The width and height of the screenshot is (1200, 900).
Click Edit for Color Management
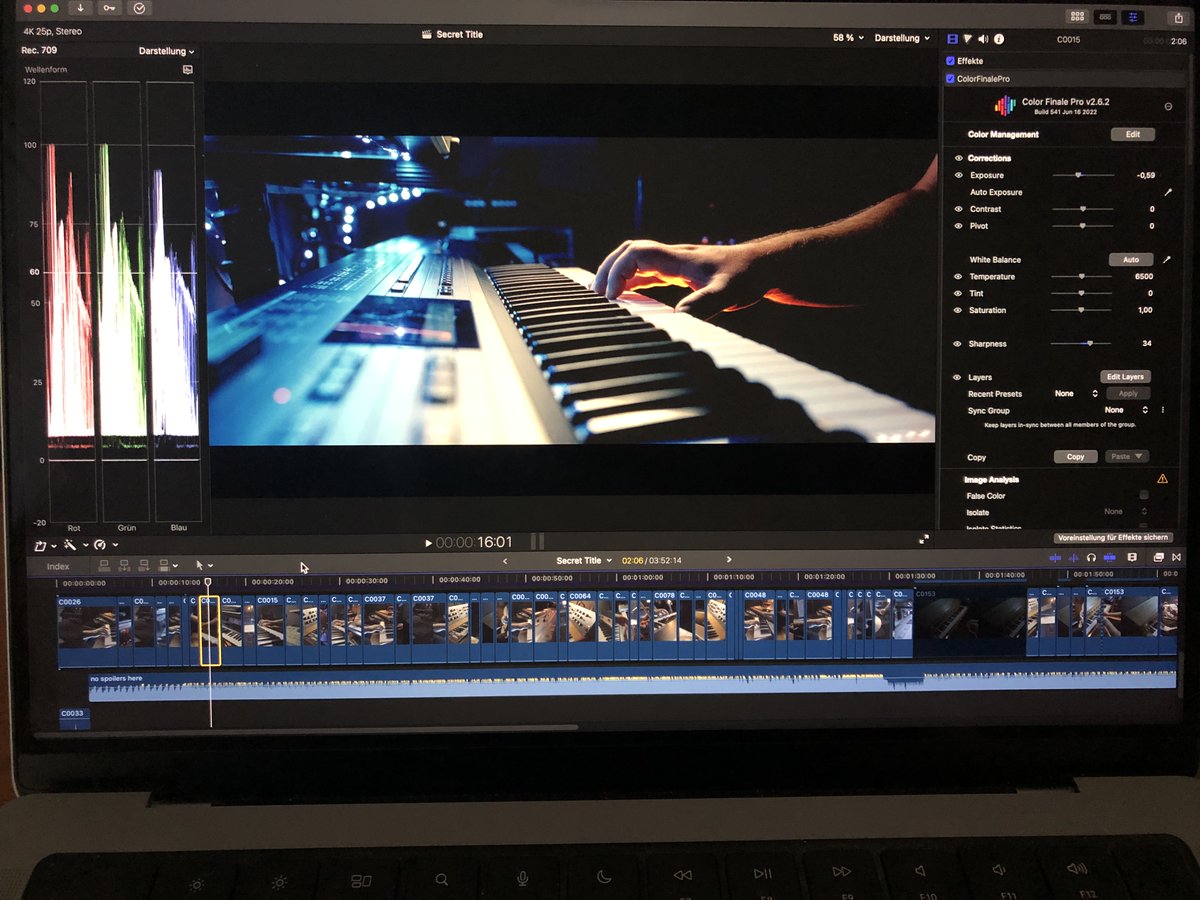coord(1132,134)
